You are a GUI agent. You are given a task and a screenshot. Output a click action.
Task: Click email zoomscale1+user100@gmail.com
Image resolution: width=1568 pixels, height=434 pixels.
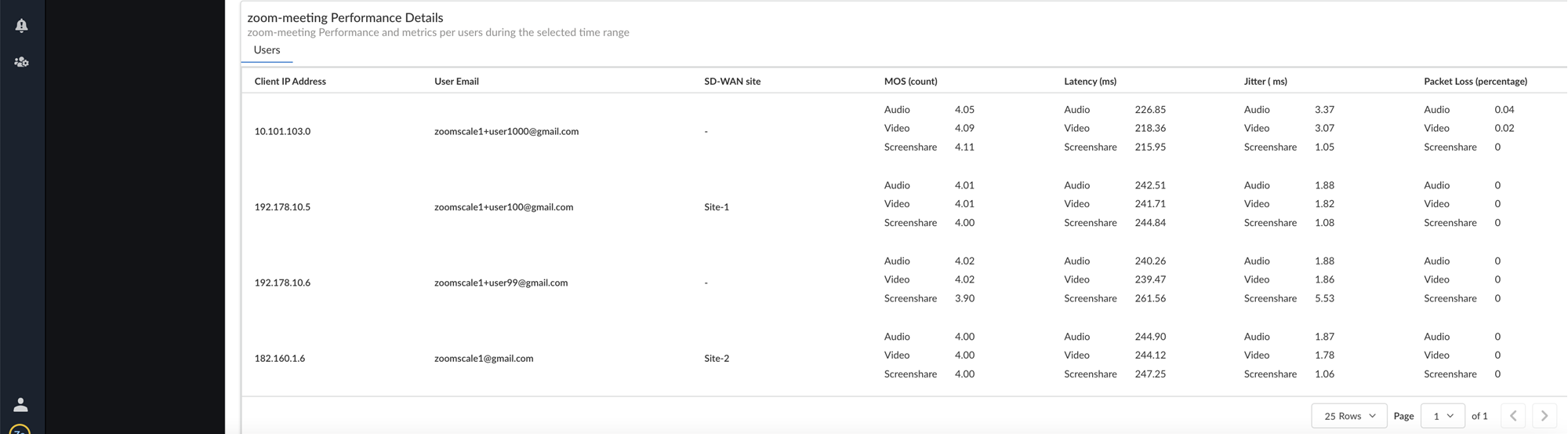503,207
